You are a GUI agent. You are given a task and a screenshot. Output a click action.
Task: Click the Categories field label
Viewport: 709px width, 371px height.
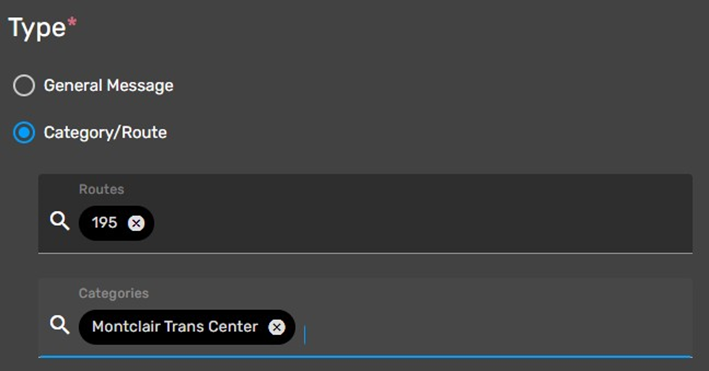click(113, 293)
